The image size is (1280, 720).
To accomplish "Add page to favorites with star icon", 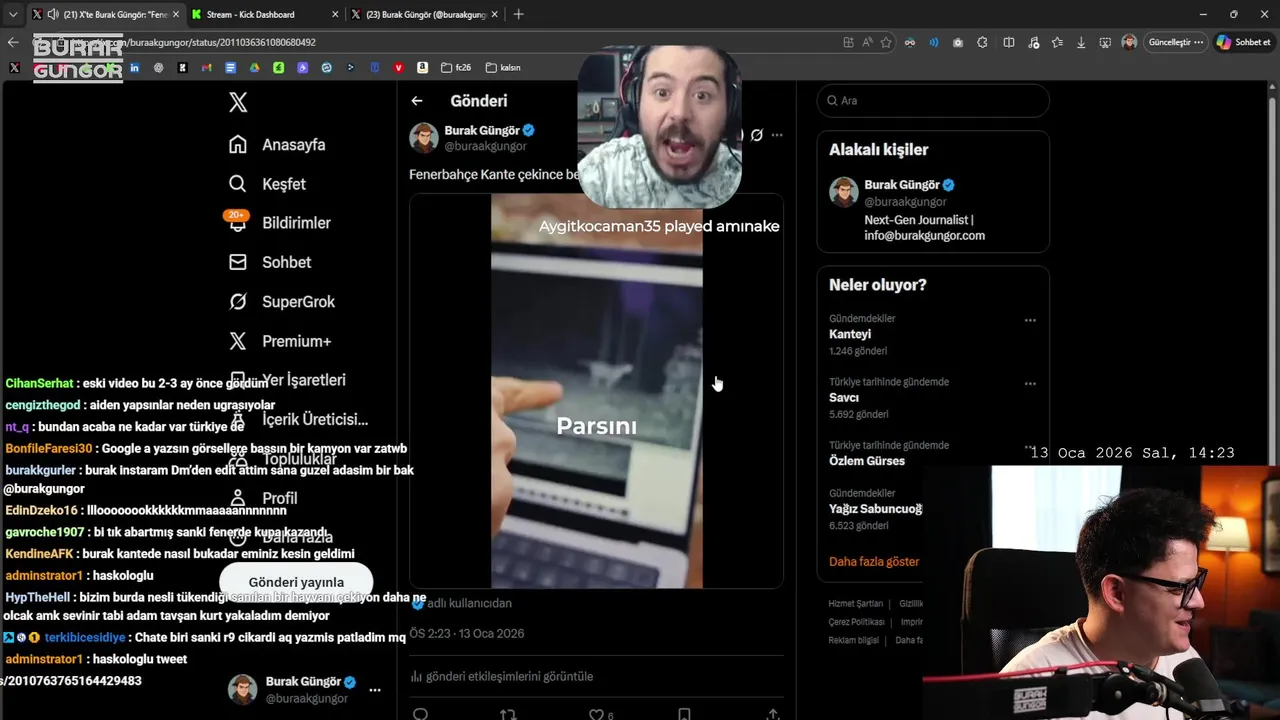I will [886, 43].
